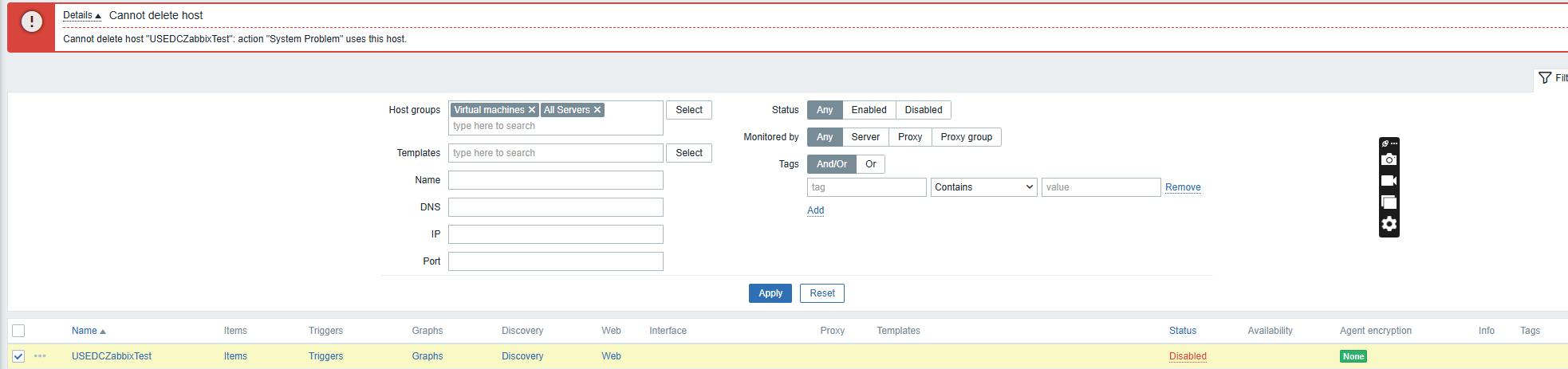Set Status filter to Disabled
Screen dimensions: 1568x369
pyautogui.click(x=923, y=110)
